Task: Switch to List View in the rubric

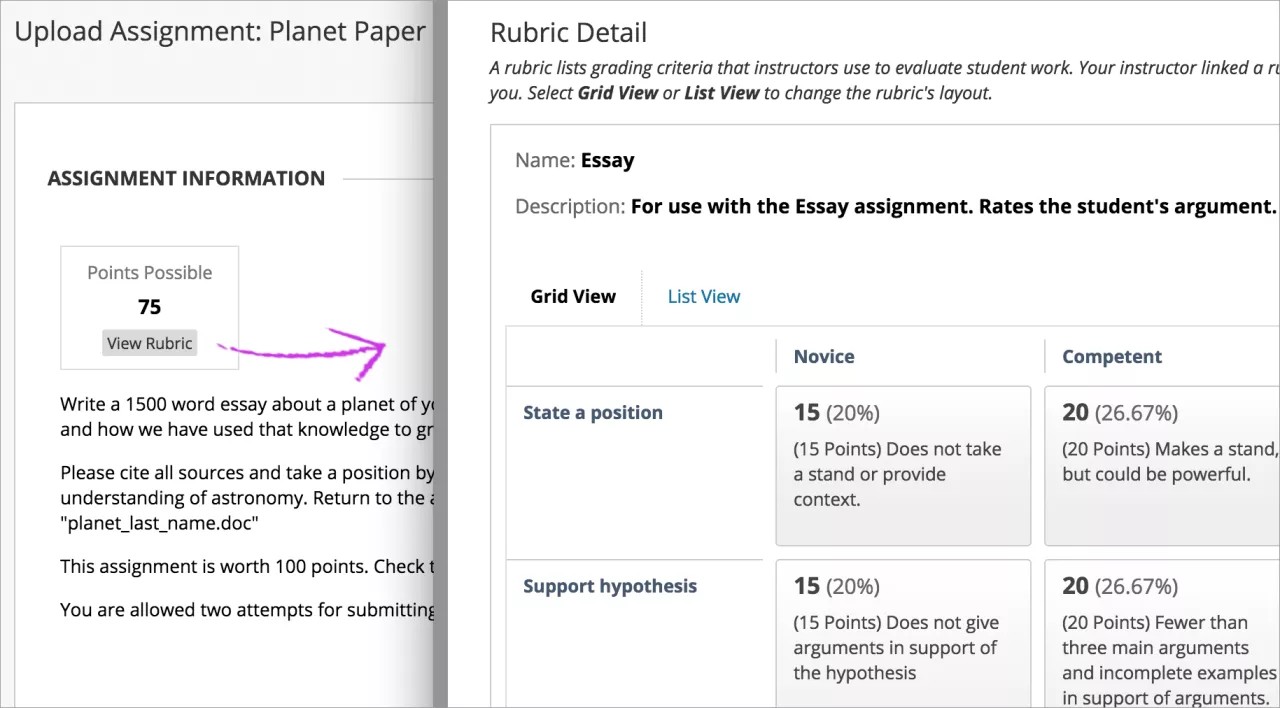Action: tap(703, 296)
